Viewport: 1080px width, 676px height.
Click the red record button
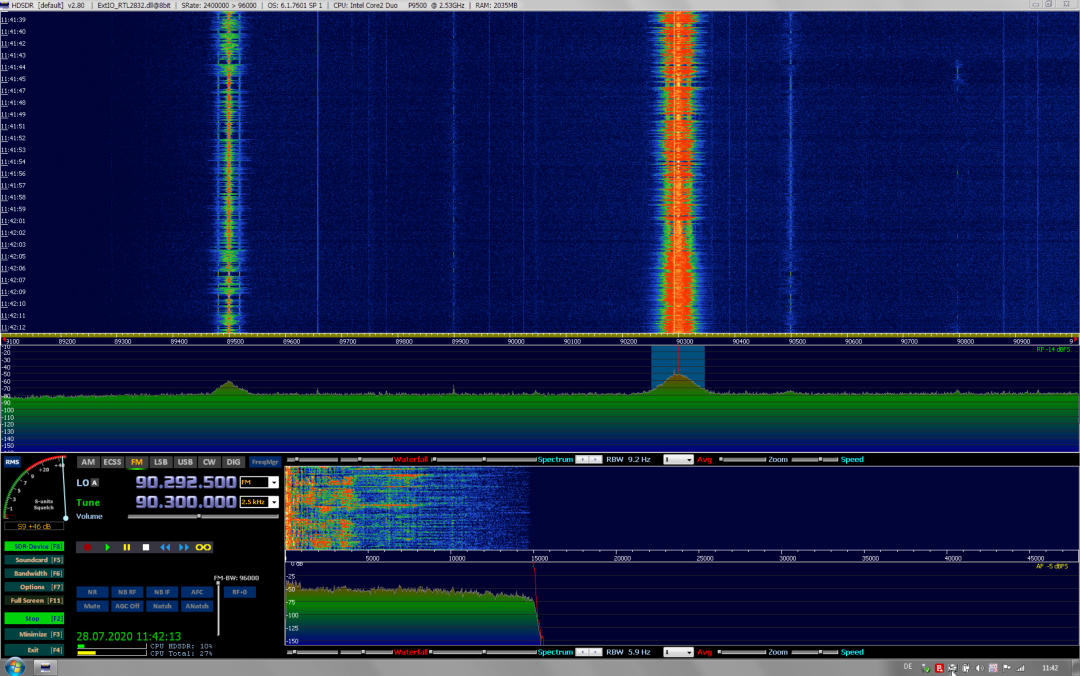tap(87, 547)
